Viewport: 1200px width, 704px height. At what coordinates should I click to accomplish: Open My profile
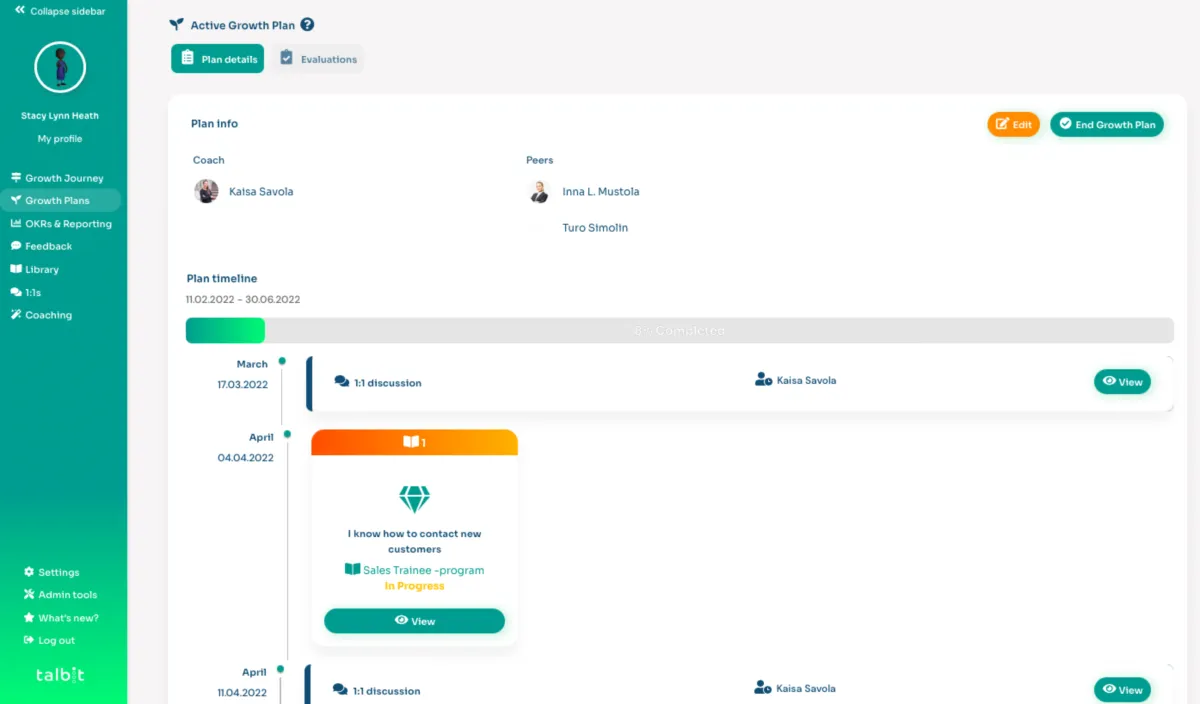pyautogui.click(x=58, y=138)
